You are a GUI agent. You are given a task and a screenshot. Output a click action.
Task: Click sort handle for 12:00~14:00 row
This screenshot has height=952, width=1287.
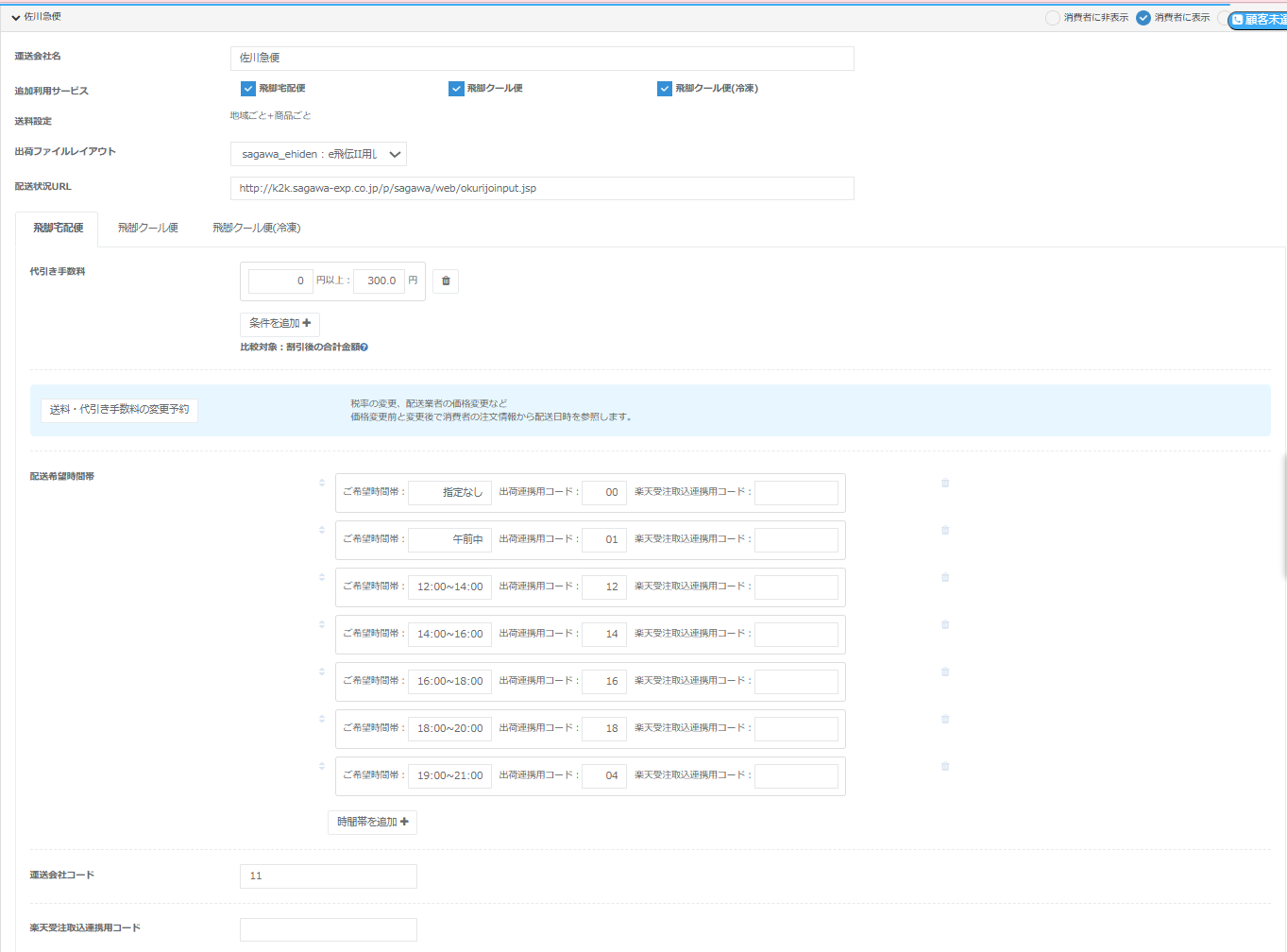[x=322, y=577]
